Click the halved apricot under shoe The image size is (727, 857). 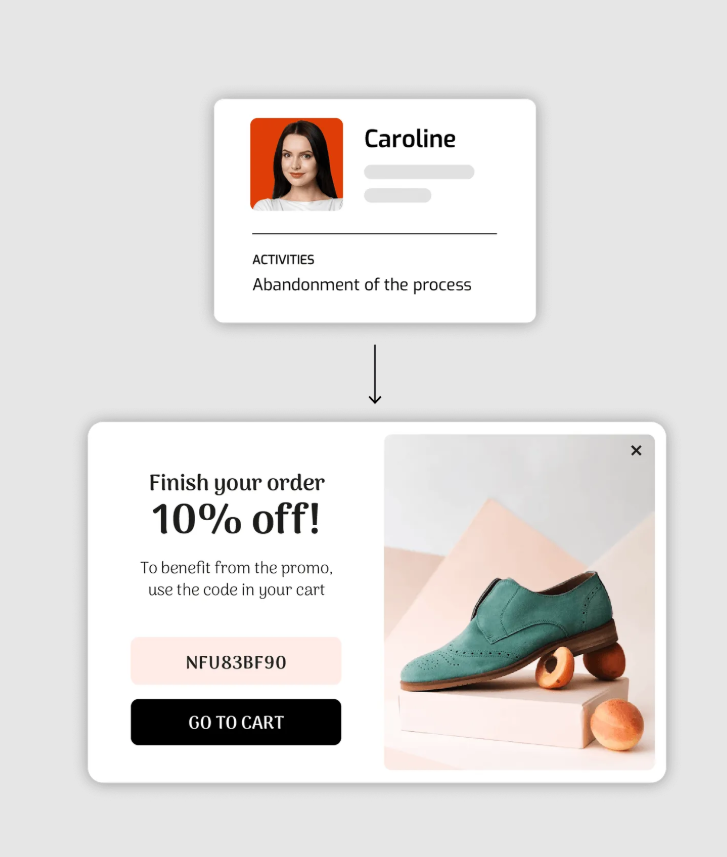(x=554, y=667)
